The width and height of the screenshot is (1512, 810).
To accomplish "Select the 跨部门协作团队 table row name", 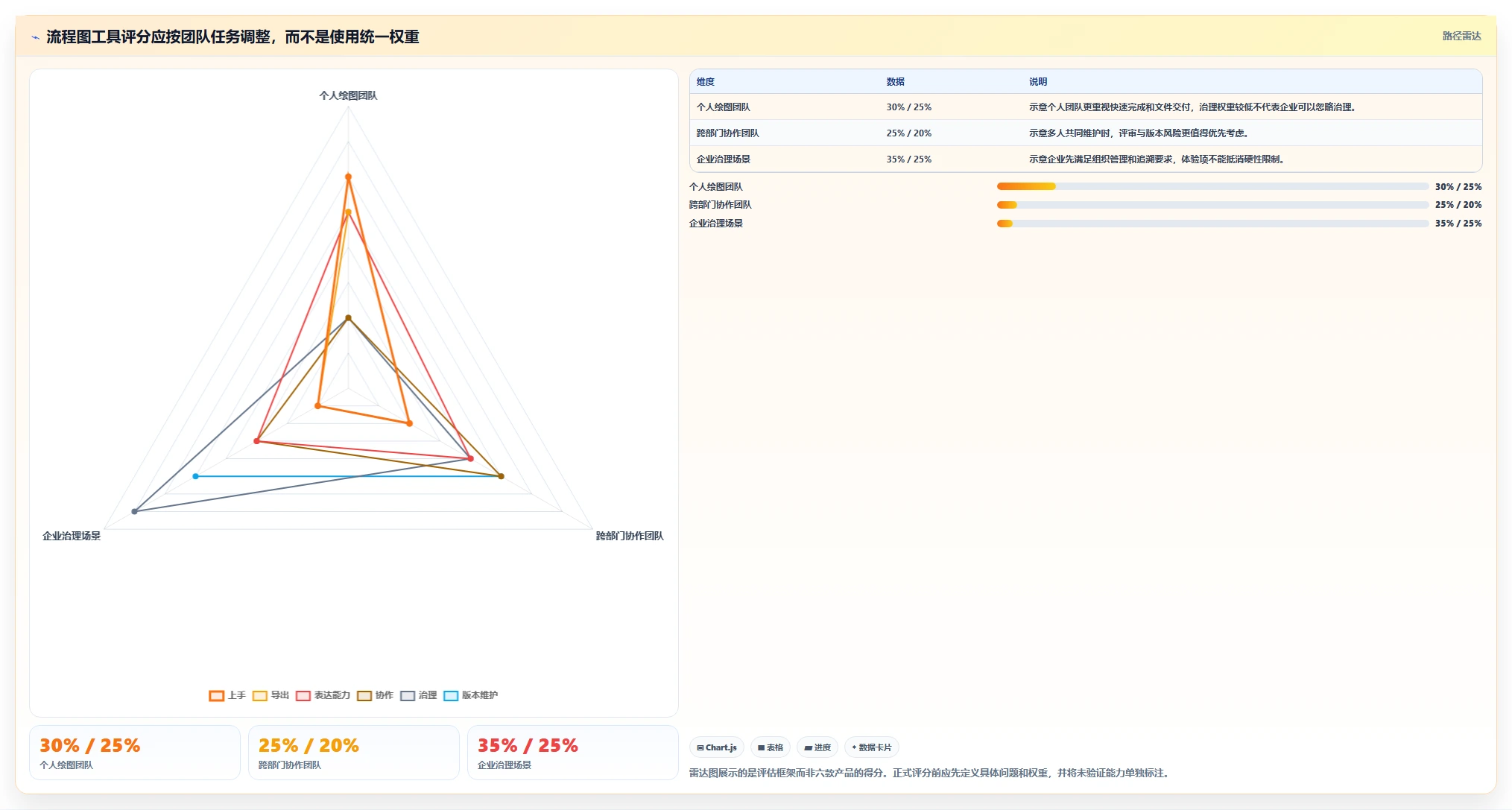I will [x=728, y=133].
